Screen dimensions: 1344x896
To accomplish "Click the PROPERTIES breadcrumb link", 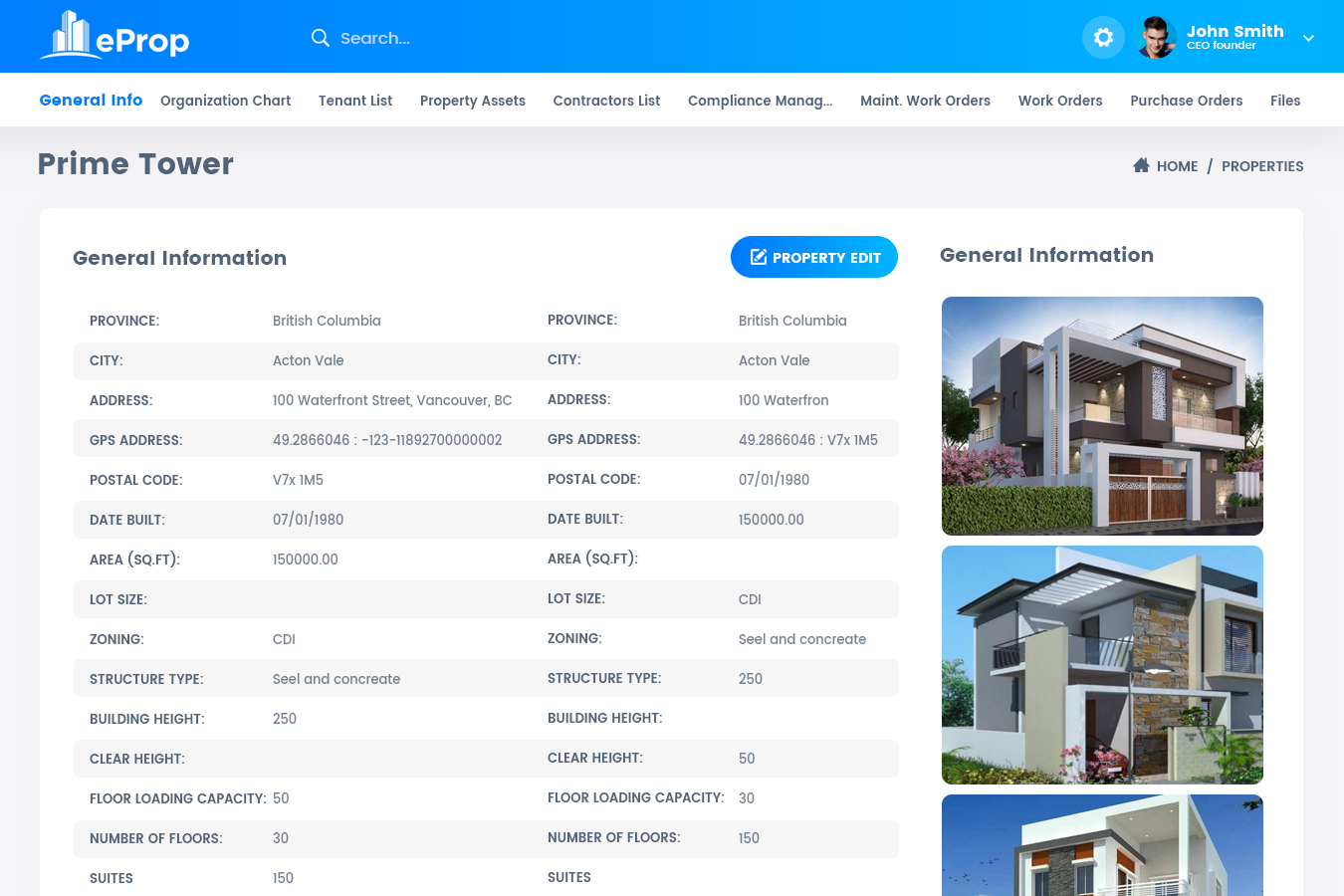I will (x=1262, y=166).
